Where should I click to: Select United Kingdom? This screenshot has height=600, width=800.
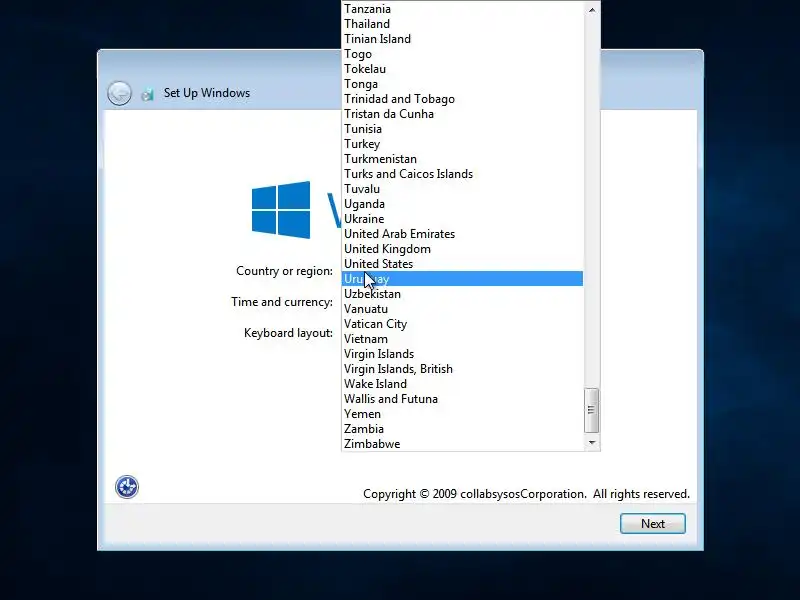click(x=462, y=249)
